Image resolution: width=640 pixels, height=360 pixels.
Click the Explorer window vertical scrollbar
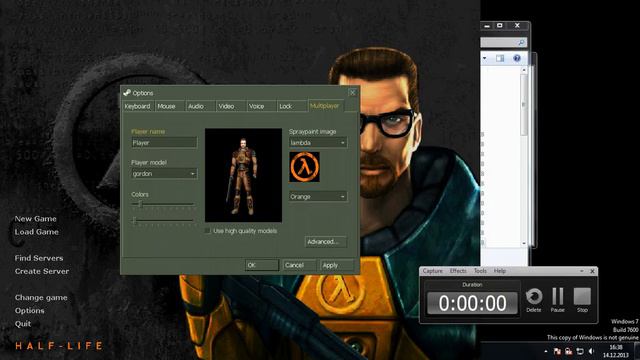click(x=524, y=157)
